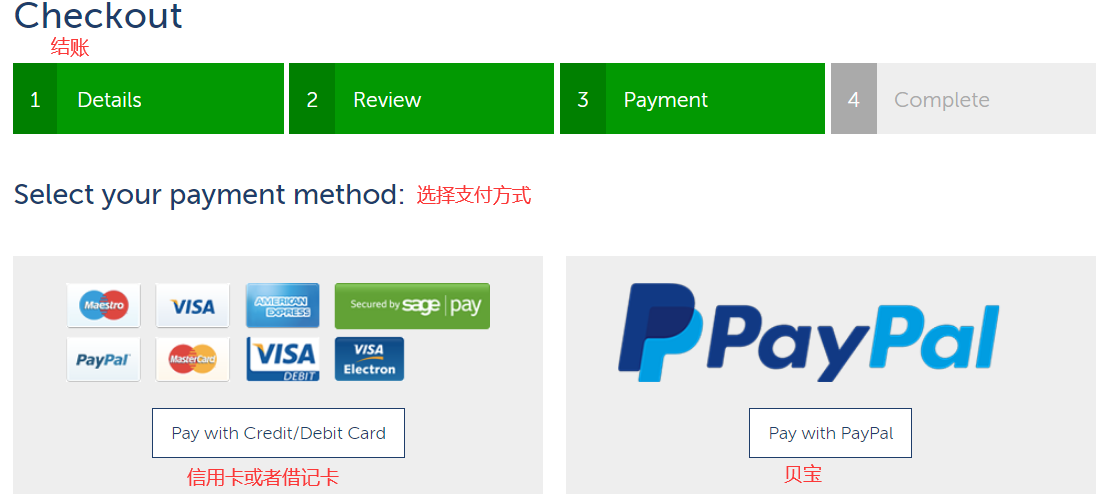Click step number 2 box
This screenshot has width=1101, height=498.
click(312, 98)
